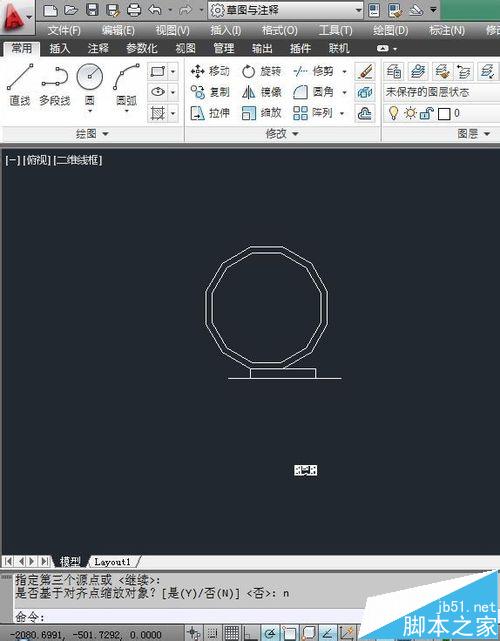Screen dimensions: 500x641
Task: Open the Rectangle tool dropdown arrow
Action: [x=173, y=72]
